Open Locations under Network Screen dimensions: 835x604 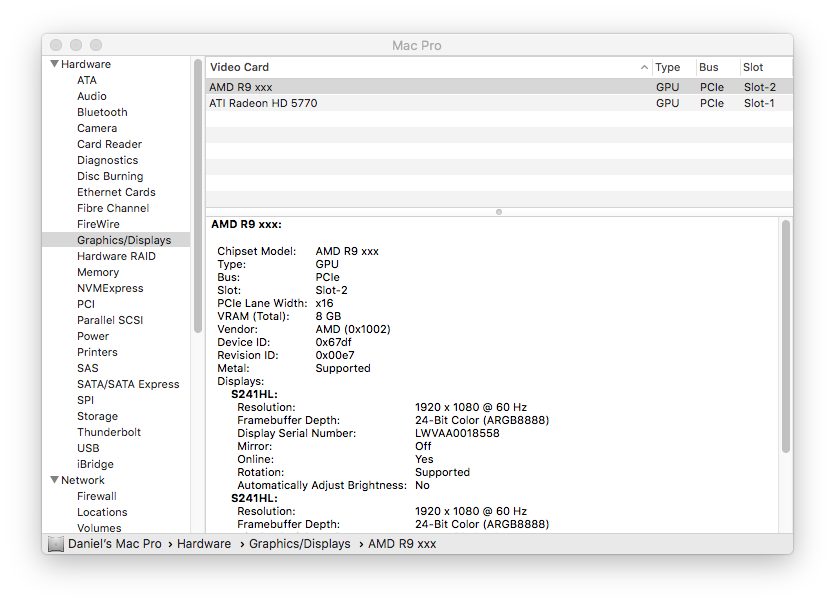[102, 512]
